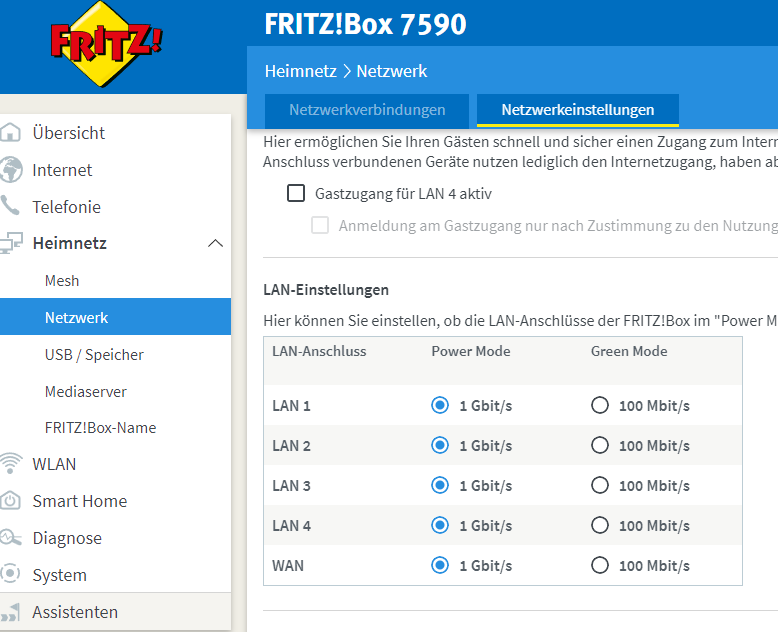Screen dimensions: 778x632
Task: Select 1 Gbit/s for LAN 1
Action: click(x=440, y=405)
